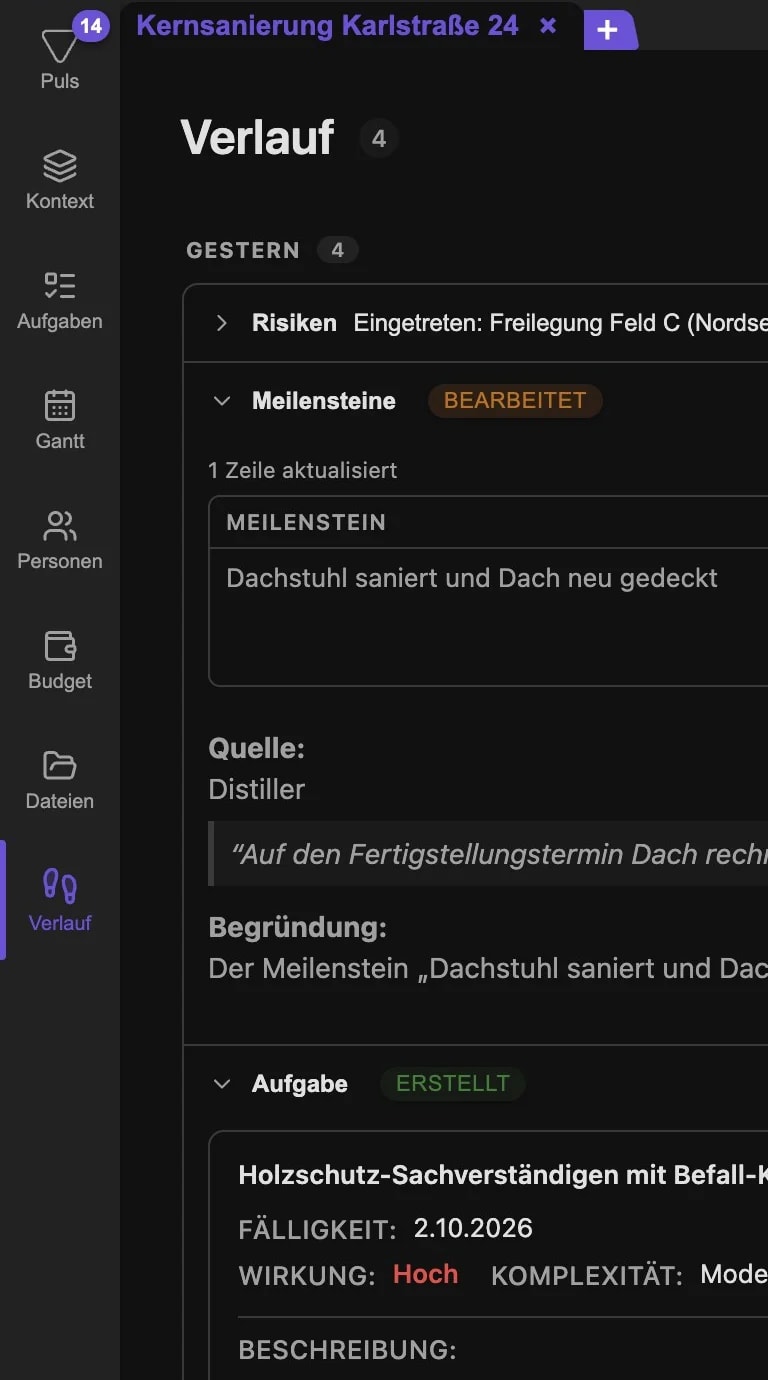
Task: Click the due date 2.10.2026
Action: 473,1228
